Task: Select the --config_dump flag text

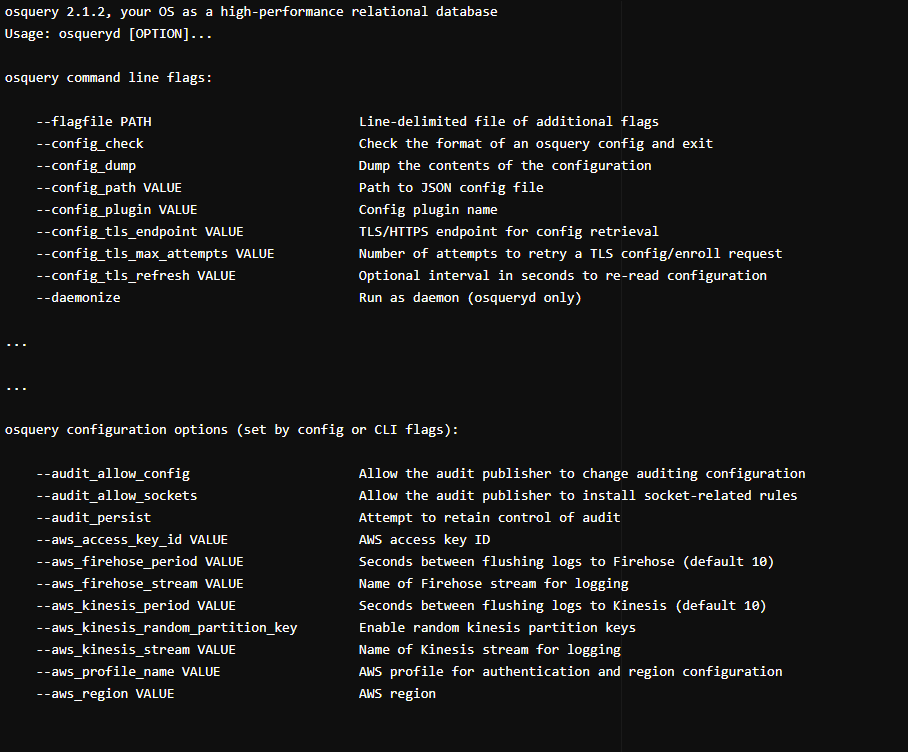Action: (x=86, y=166)
